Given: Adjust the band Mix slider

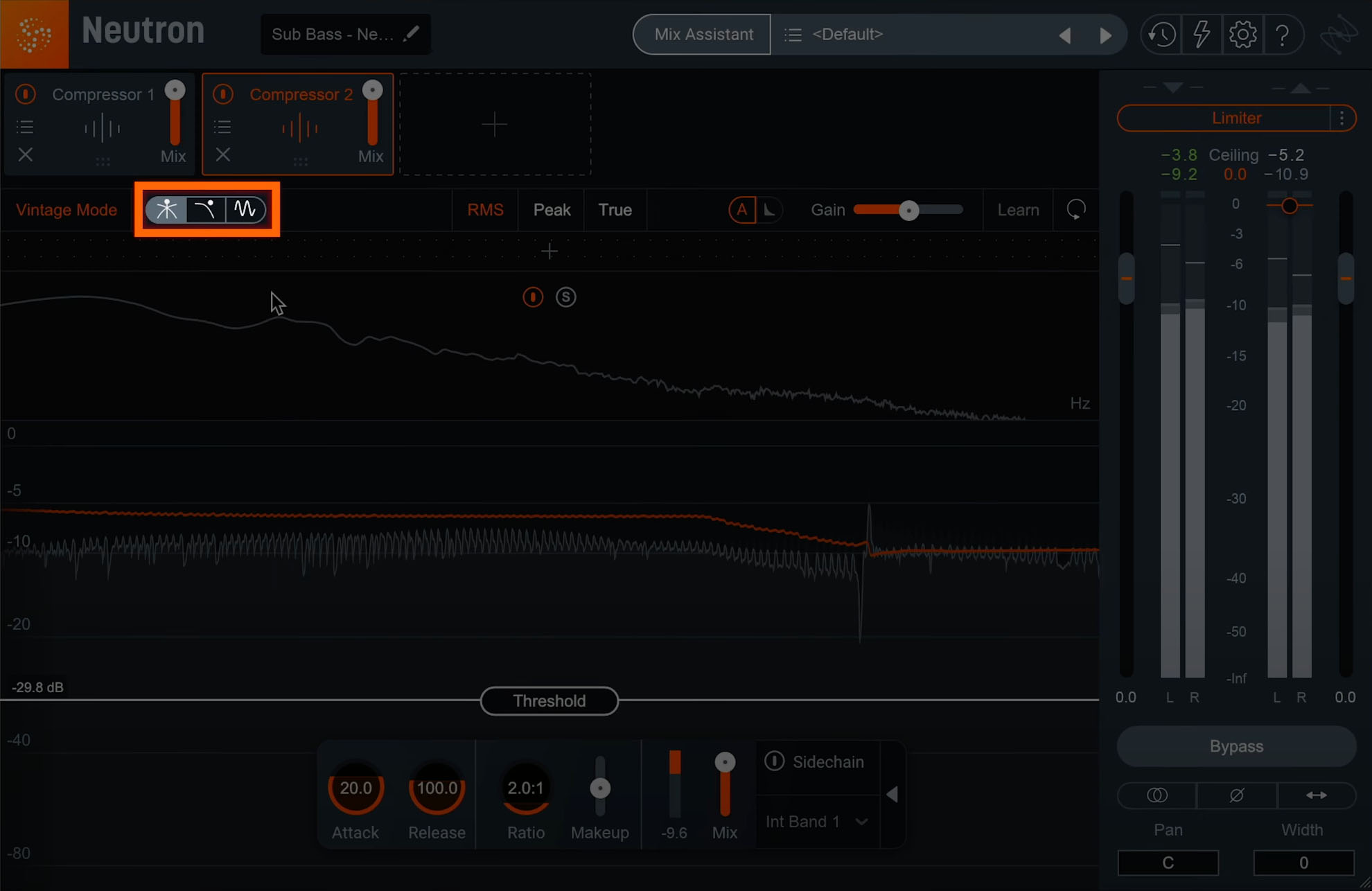Looking at the screenshot, I should (725, 762).
